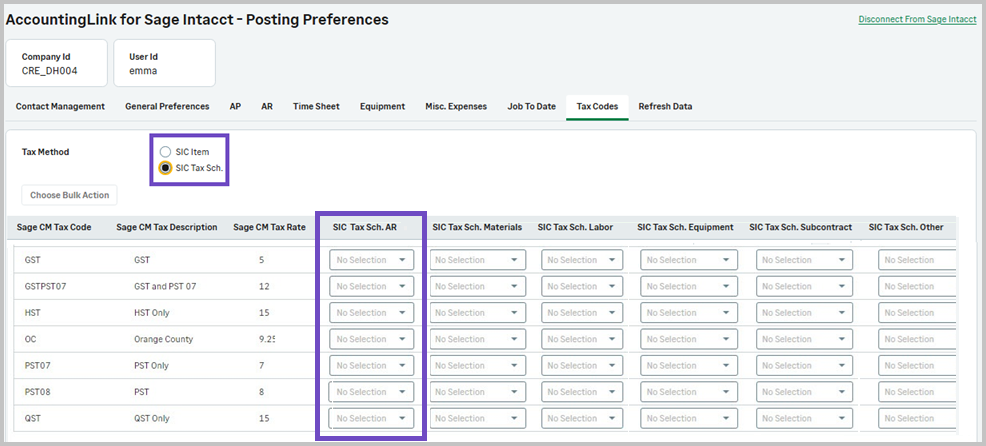The width and height of the screenshot is (986, 446).
Task: Switch to the General Preferences tab
Action: 167,106
